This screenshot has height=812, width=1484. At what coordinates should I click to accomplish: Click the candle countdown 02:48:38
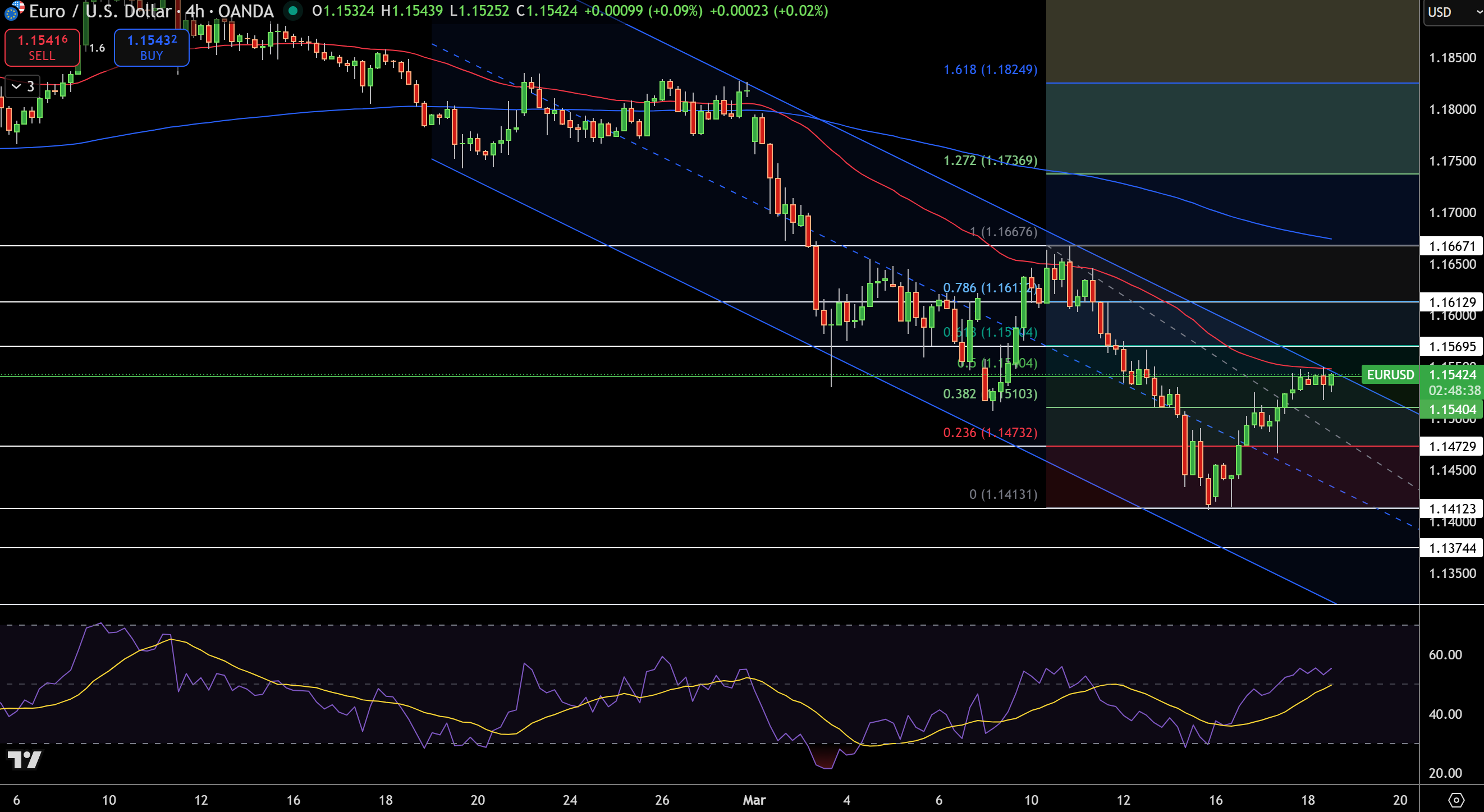(x=1454, y=391)
